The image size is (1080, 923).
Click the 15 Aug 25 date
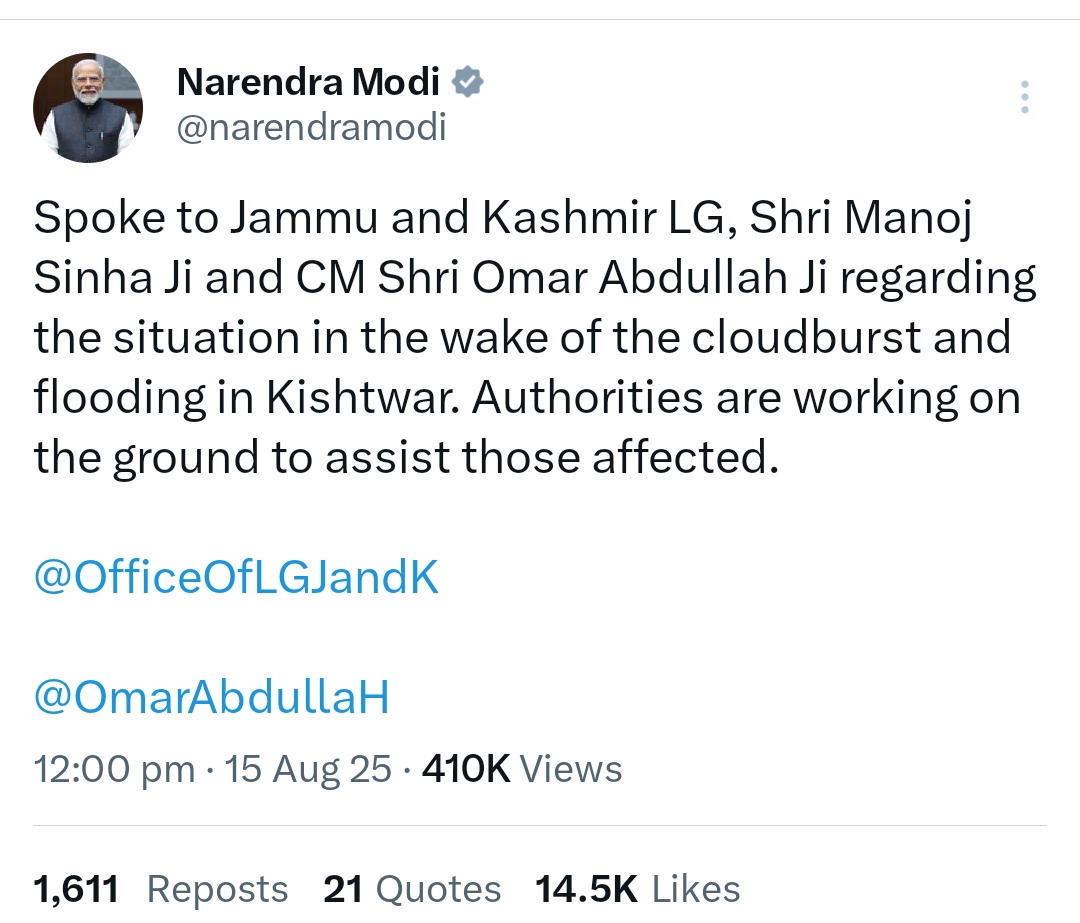coord(307,769)
